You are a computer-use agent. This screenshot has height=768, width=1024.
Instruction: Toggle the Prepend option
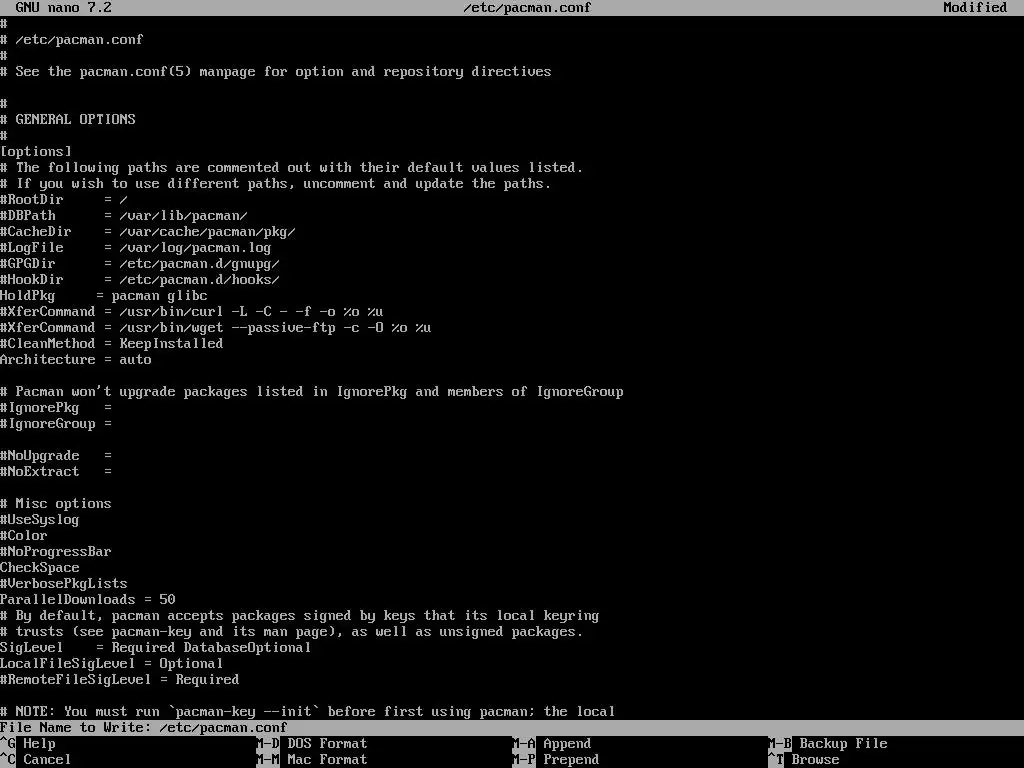[x=556, y=760]
